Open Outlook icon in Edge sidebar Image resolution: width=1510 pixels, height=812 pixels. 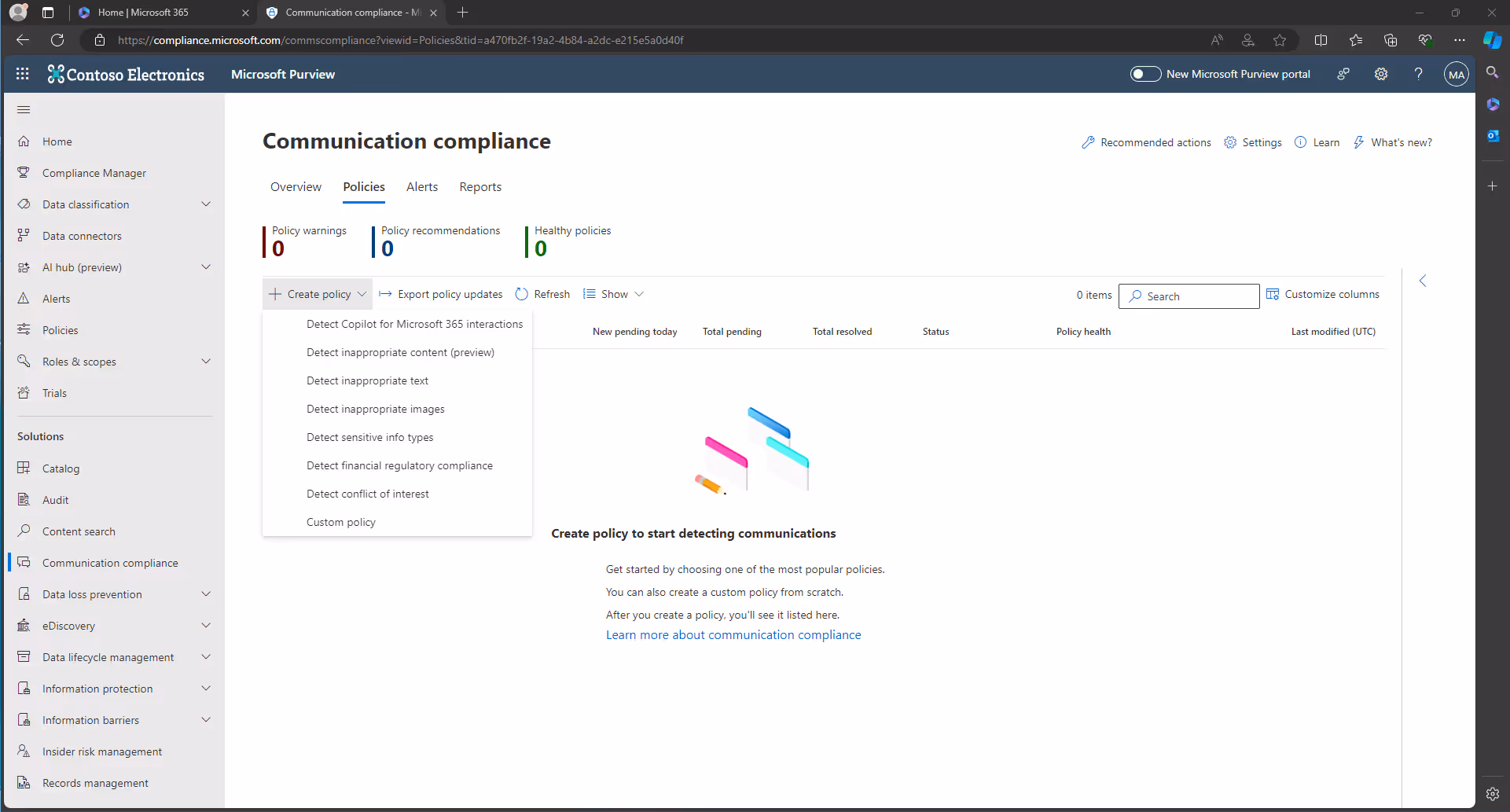[x=1493, y=135]
